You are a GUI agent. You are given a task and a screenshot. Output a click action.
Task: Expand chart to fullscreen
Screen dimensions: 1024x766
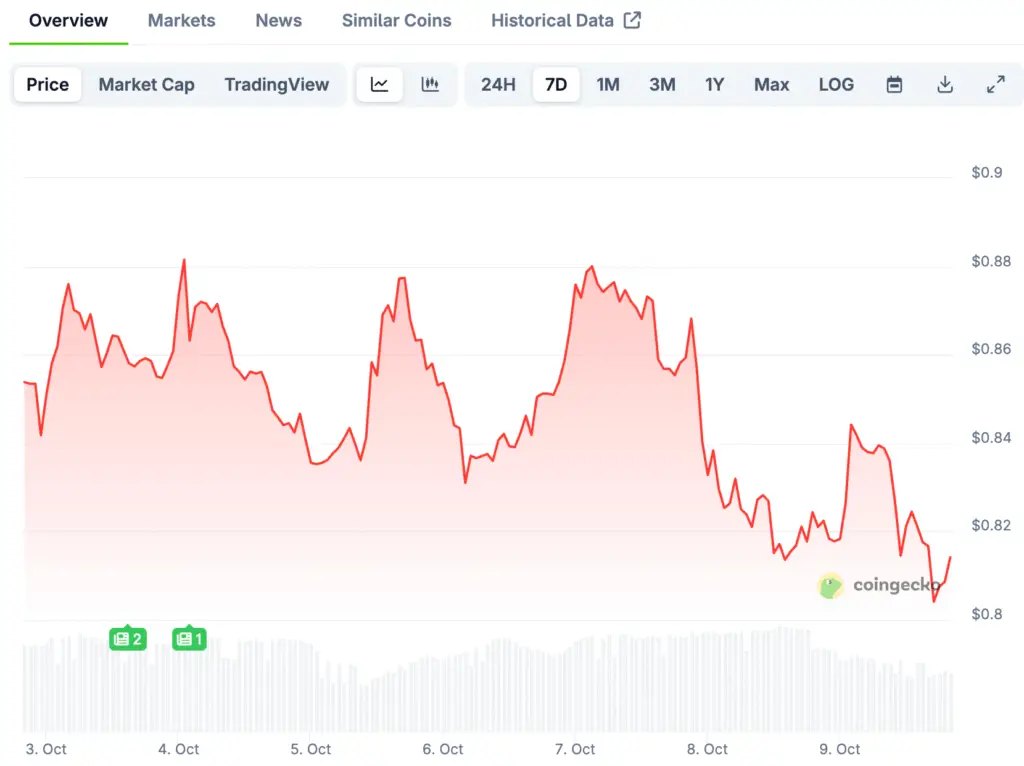[x=996, y=85]
